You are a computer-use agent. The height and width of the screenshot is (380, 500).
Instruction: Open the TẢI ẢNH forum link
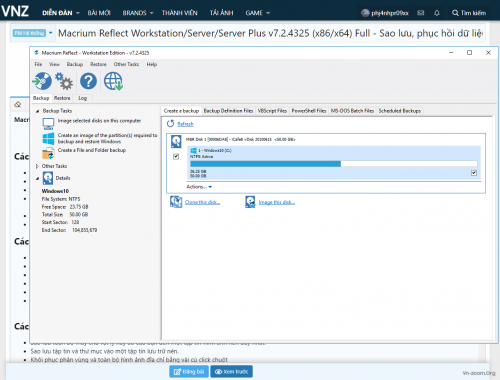click(x=221, y=13)
